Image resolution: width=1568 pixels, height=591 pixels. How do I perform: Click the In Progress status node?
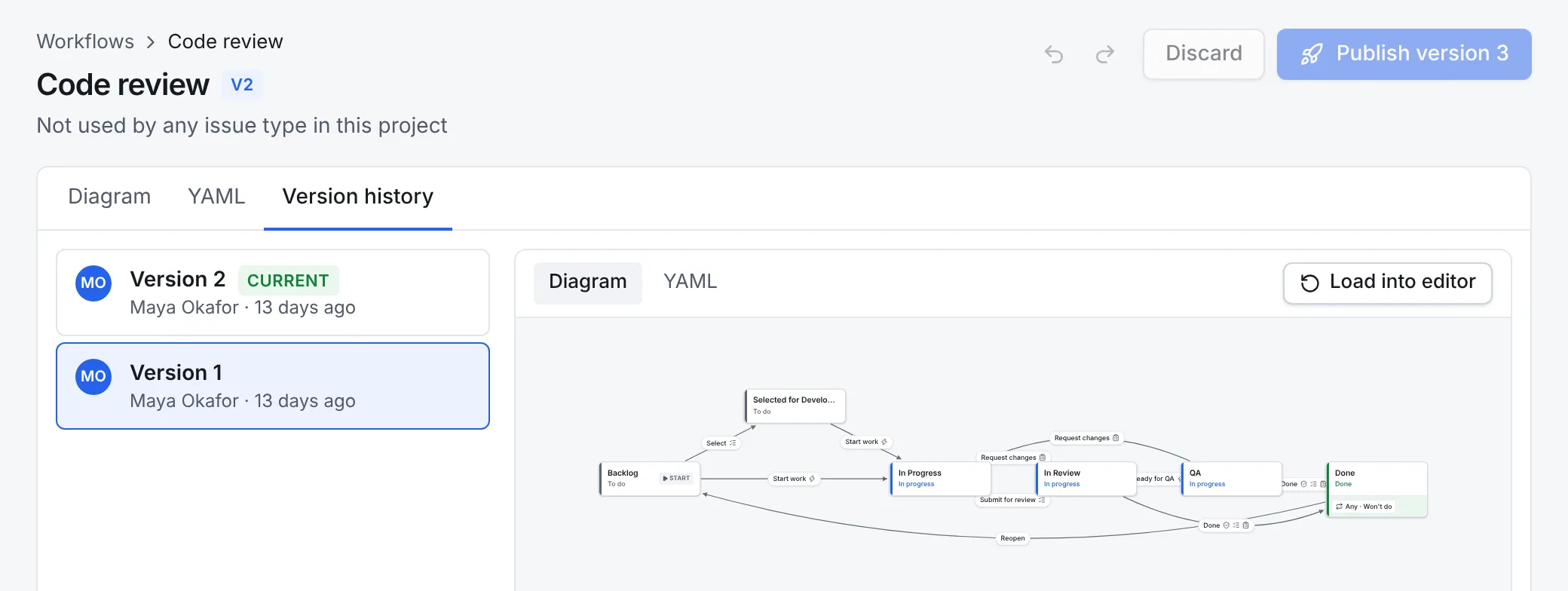(940, 479)
